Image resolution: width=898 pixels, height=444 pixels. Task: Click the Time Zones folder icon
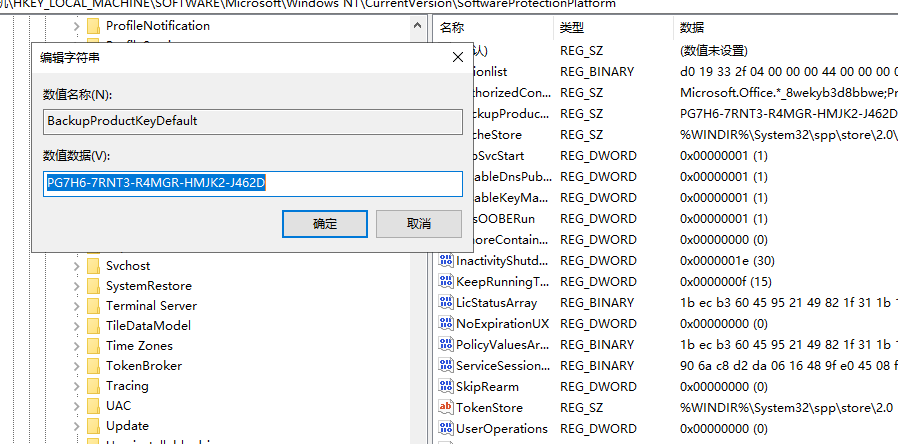(93, 346)
